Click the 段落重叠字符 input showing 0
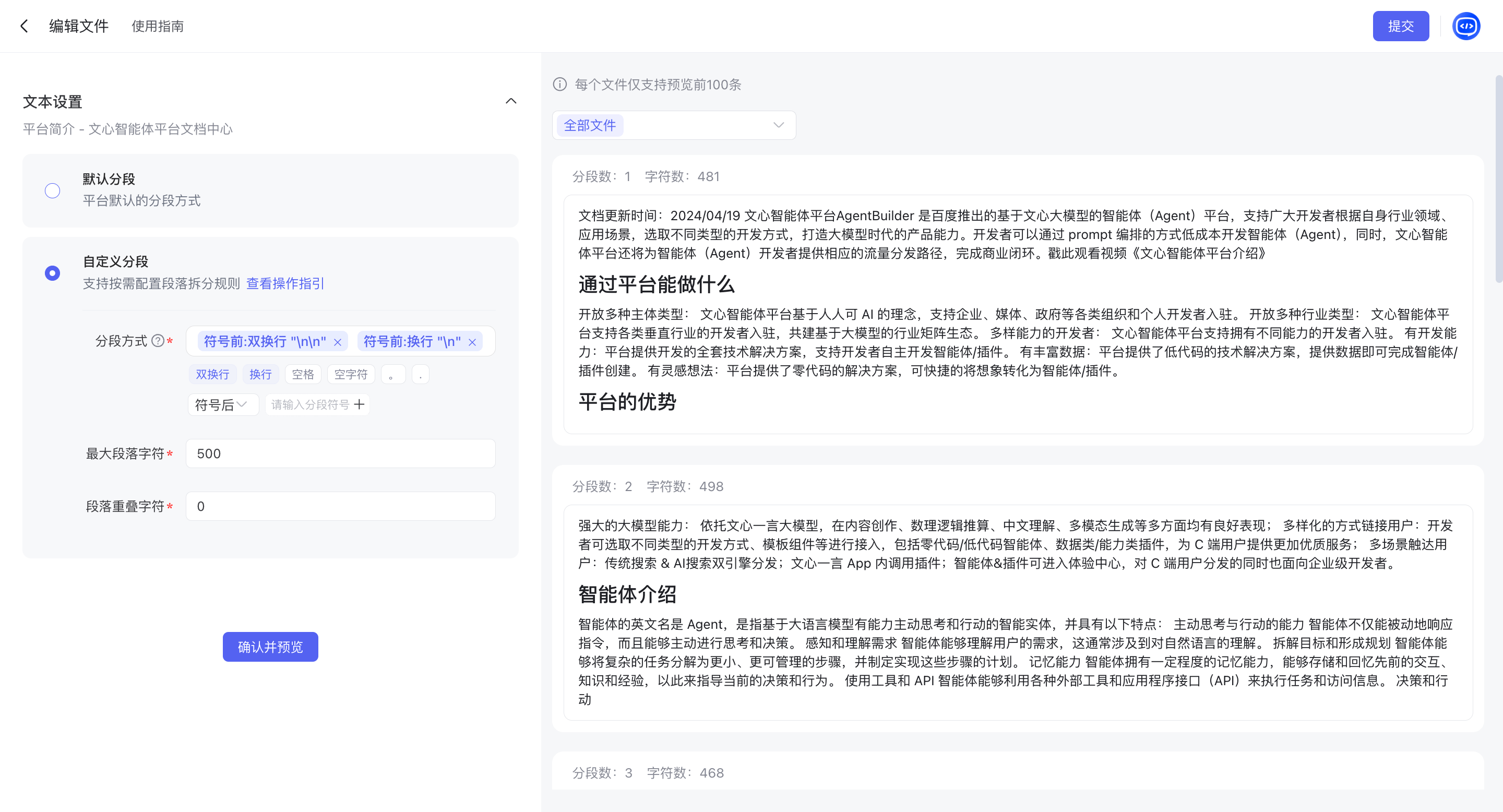Viewport: 1503px width, 812px height. pos(340,506)
